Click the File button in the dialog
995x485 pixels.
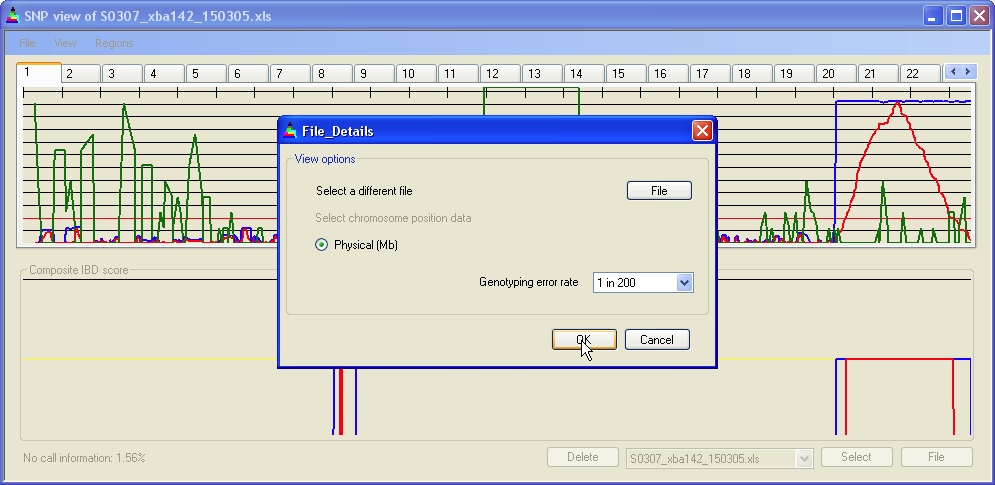[x=659, y=190]
